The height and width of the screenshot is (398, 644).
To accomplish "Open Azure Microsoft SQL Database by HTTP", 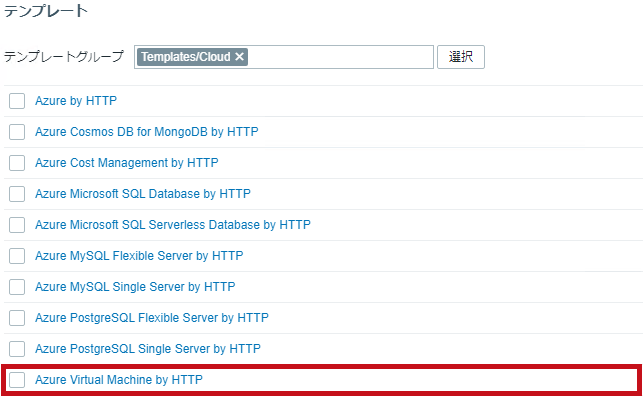I will [143, 194].
